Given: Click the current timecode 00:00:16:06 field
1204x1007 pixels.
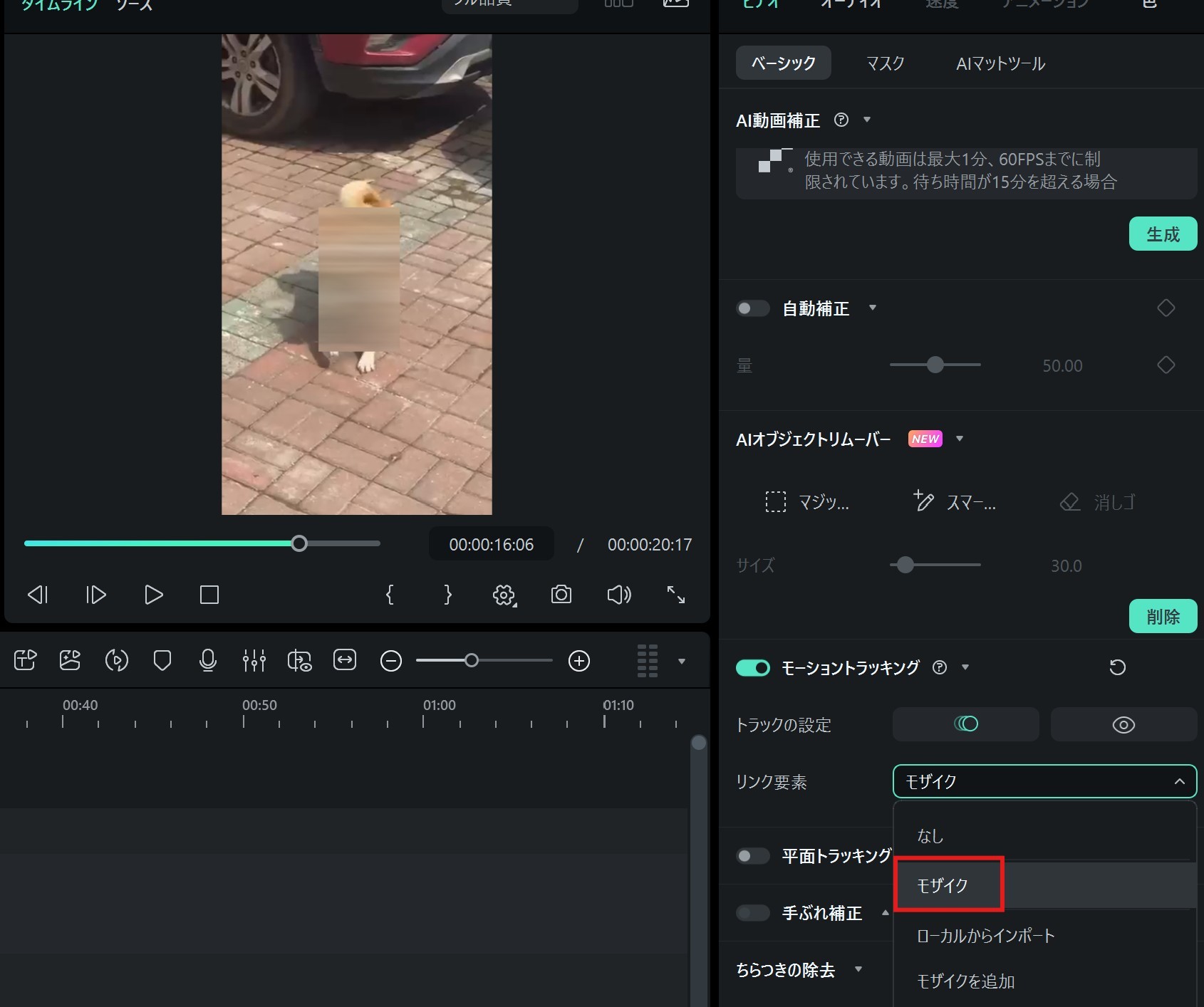Looking at the screenshot, I should pos(492,544).
